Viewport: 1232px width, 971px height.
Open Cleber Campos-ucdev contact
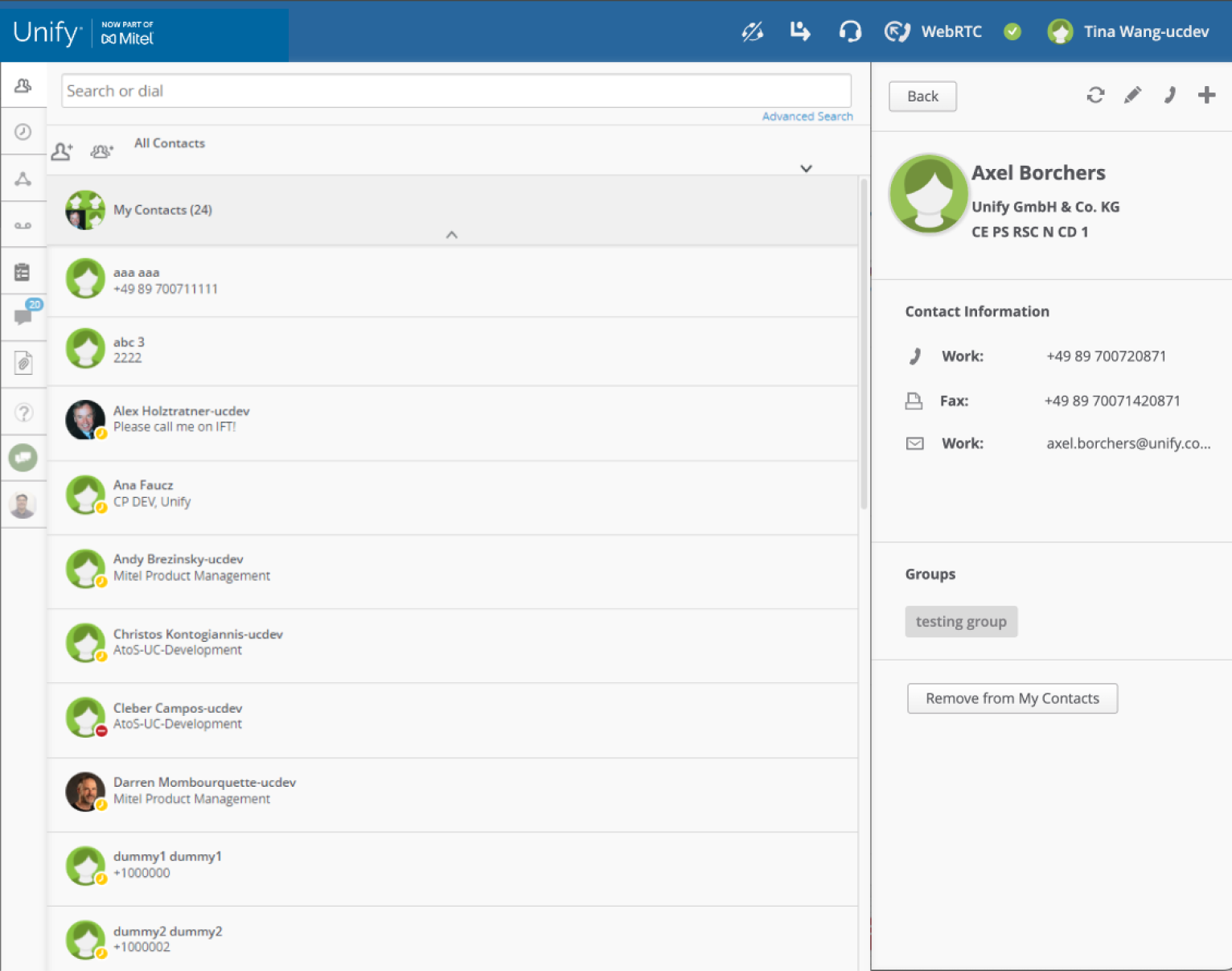[x=453, y=720]
